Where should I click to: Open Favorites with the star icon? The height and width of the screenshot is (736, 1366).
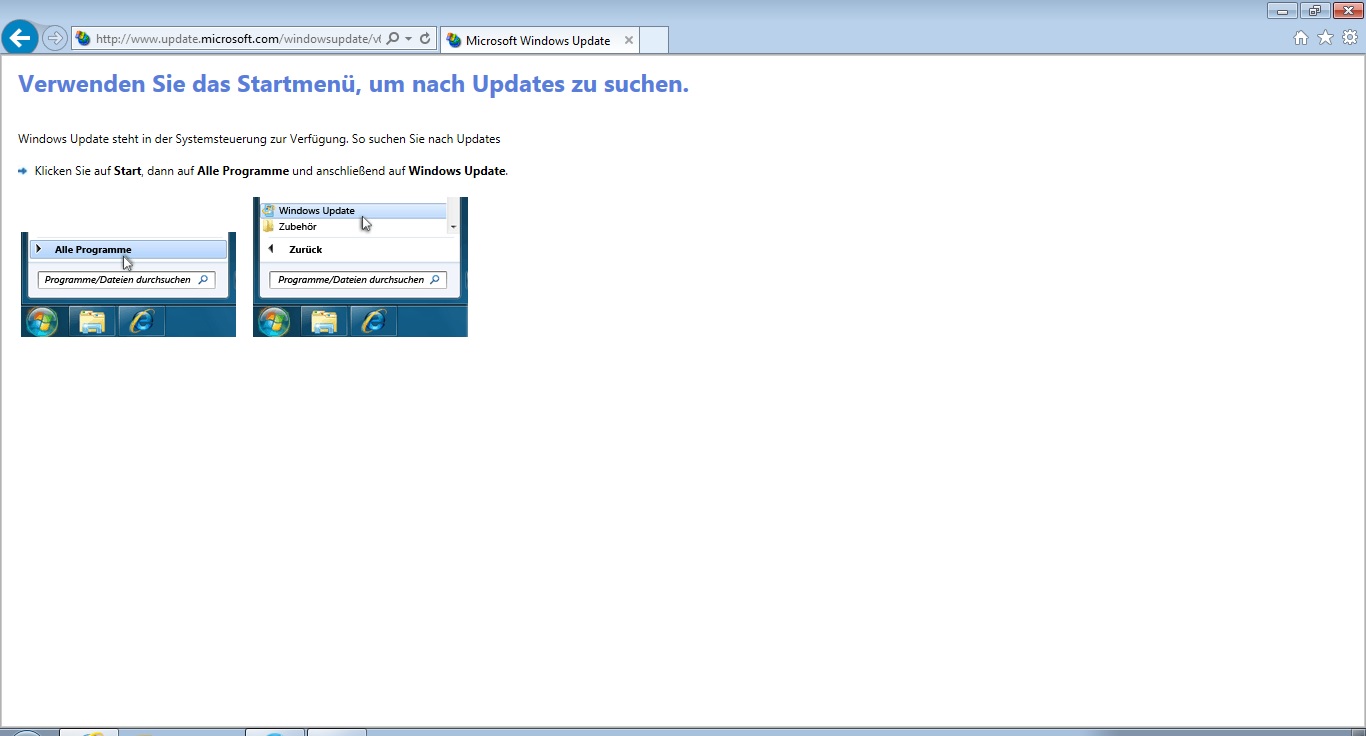(x=1326, y=38)
